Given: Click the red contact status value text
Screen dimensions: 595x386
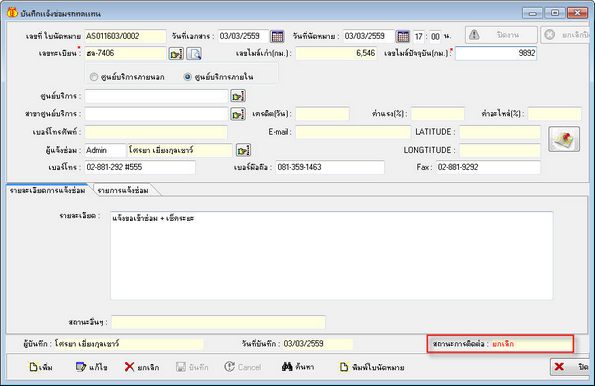Looking at the screenshot, I should [503, 344].
